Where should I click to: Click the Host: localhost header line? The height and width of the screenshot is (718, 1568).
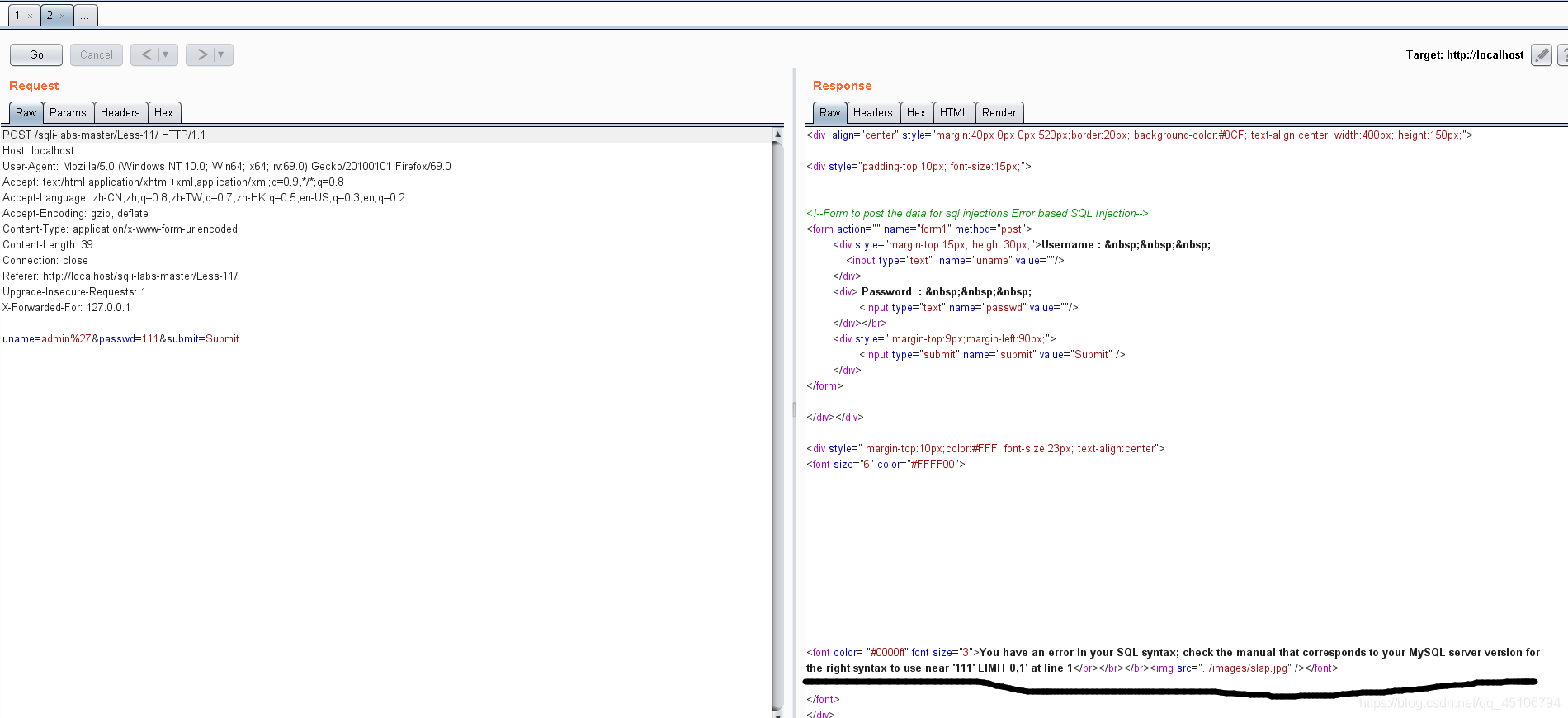click(x=38, y=150)
